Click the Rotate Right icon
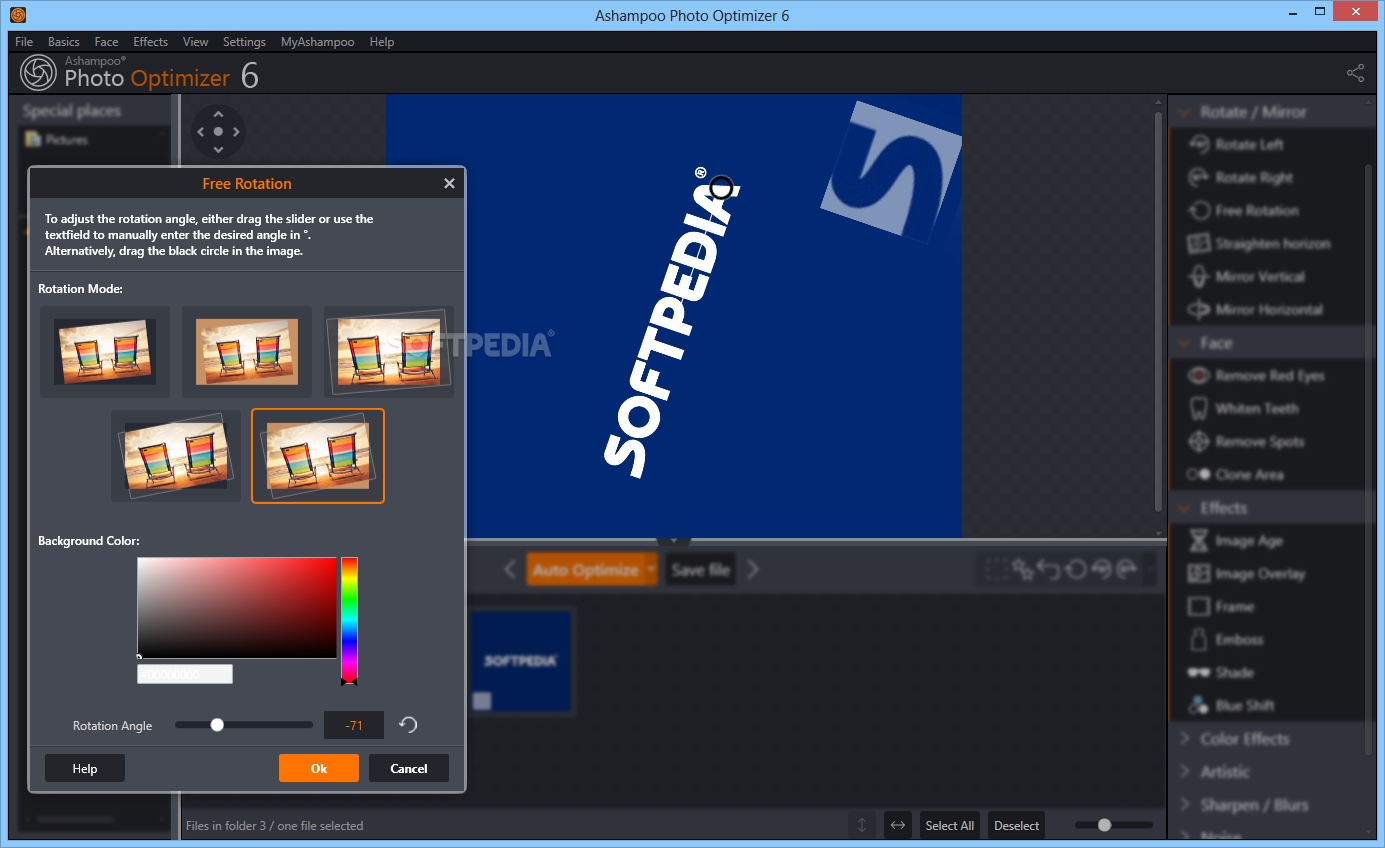 coord(1198,178)
